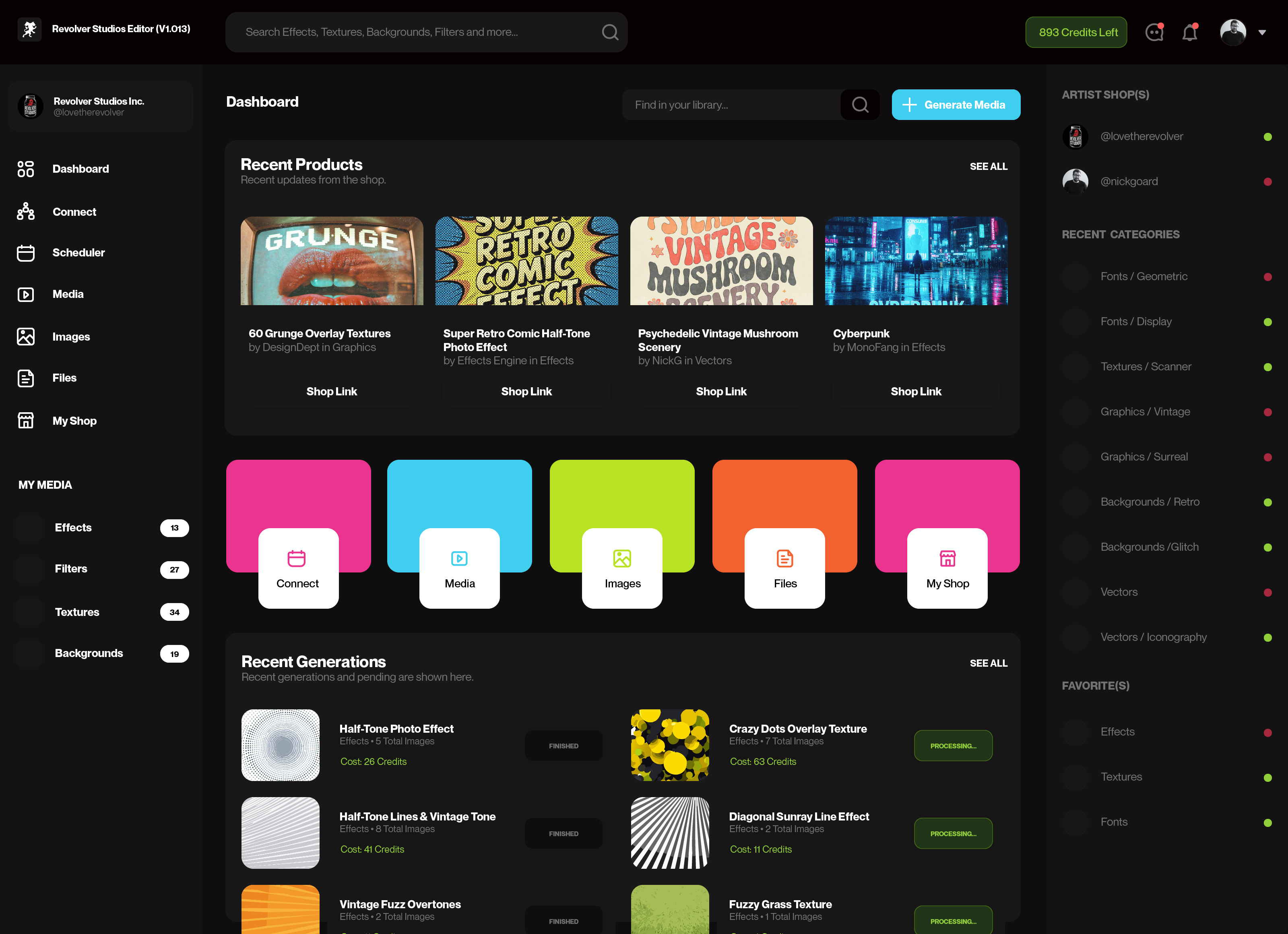Screen dimensions: 1288x934
Task: Toggle status dot for favorite Textures
Action: point(1267,778)
